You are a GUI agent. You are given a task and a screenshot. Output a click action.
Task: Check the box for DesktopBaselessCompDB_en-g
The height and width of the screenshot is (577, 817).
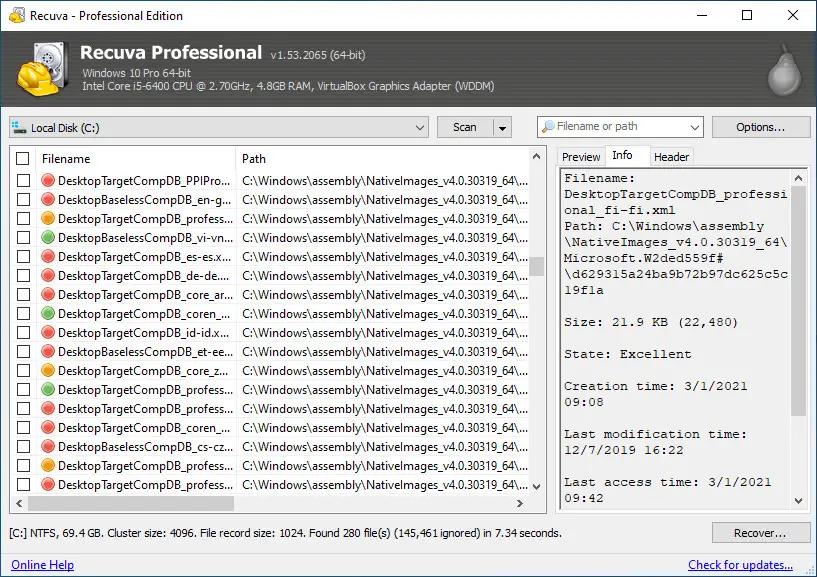(23, 200)
